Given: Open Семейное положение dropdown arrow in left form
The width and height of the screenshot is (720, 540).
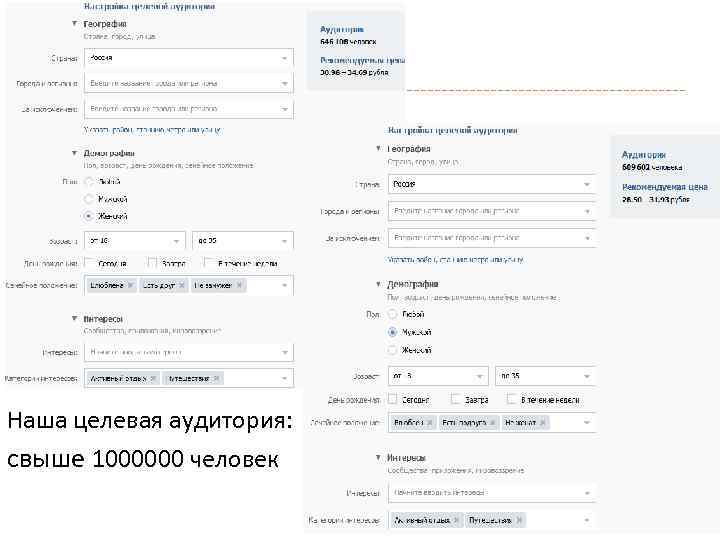Looking at the screenshot, I should point(284,286).
